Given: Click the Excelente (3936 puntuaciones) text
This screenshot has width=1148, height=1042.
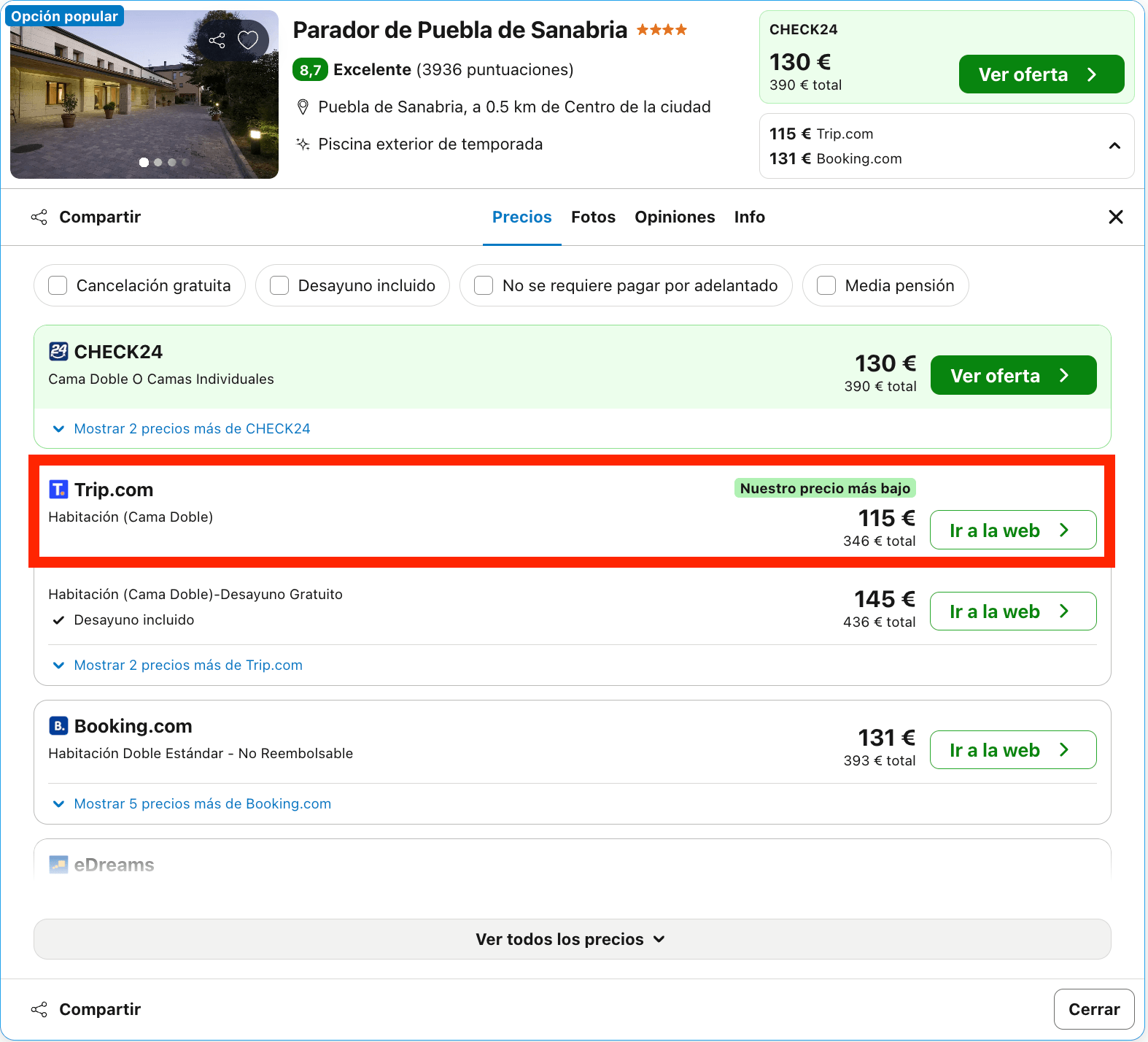Looking at the screenshot, I should click(x=454, y=69).
